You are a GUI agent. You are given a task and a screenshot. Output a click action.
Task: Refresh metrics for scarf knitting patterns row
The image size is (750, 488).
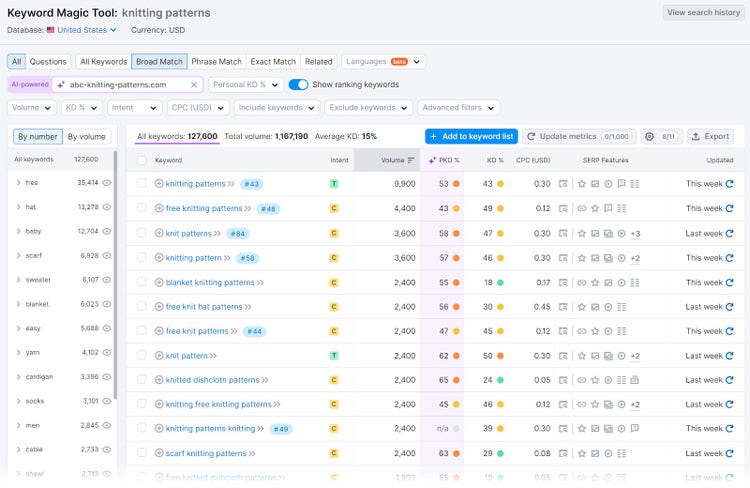tap(729, 453)
